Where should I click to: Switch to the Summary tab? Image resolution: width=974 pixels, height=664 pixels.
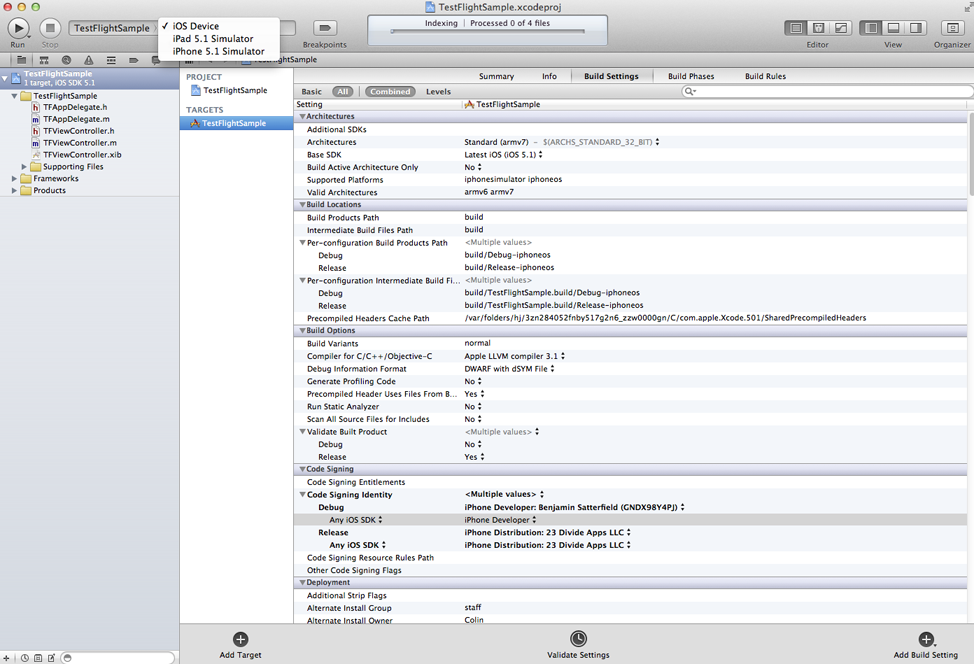click(x=496, y=76)
